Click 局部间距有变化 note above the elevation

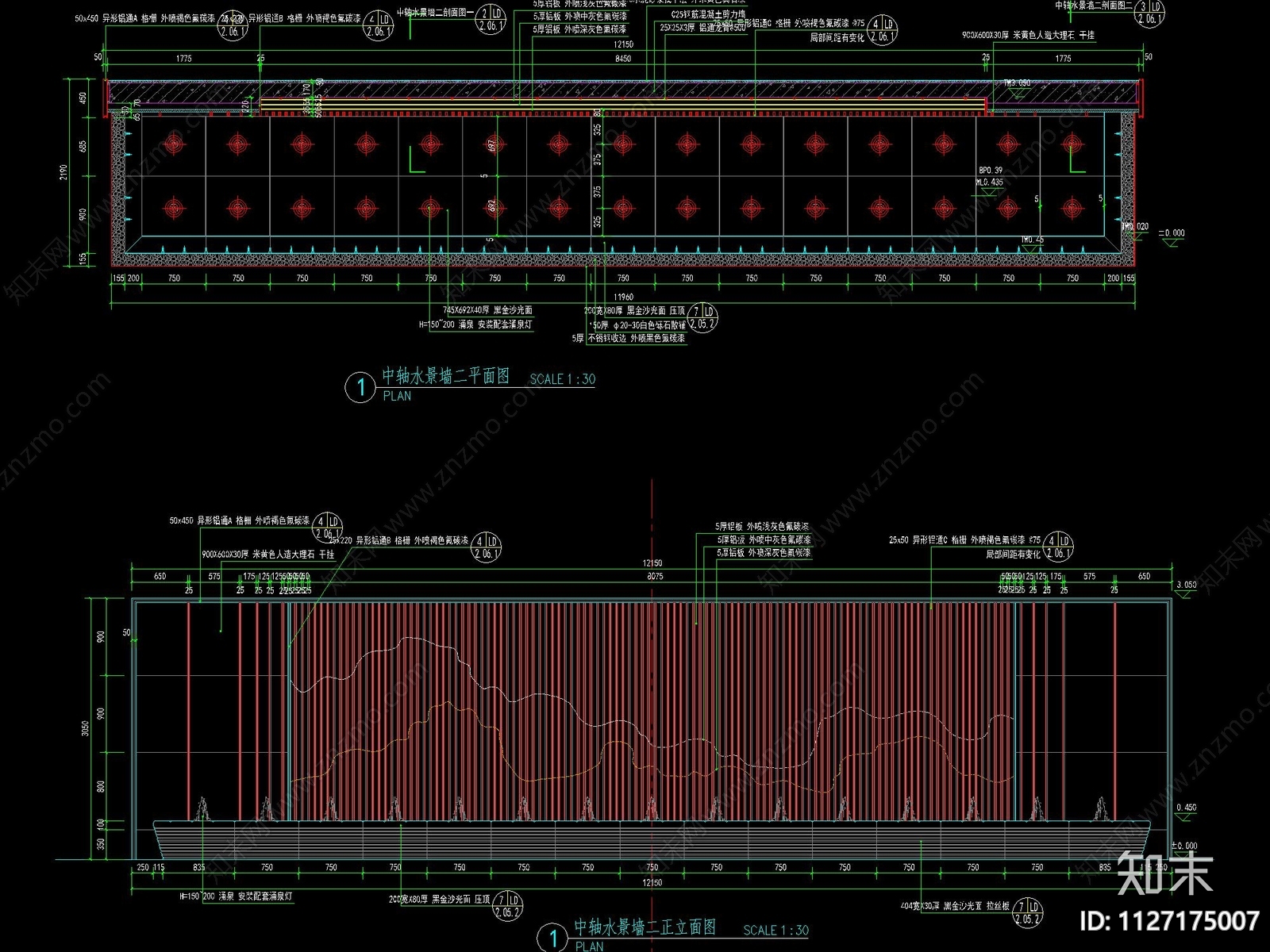pyautogui.click(x=1013, y=554)
